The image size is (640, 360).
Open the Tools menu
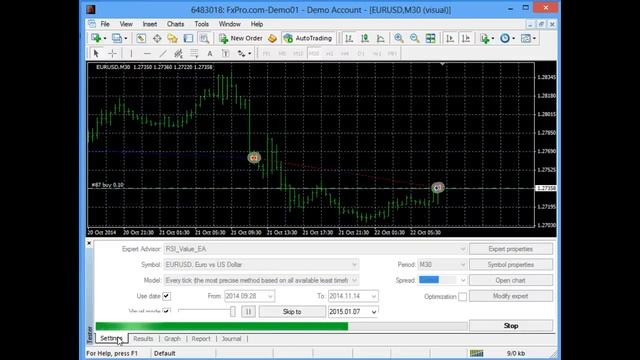[202, 24]
